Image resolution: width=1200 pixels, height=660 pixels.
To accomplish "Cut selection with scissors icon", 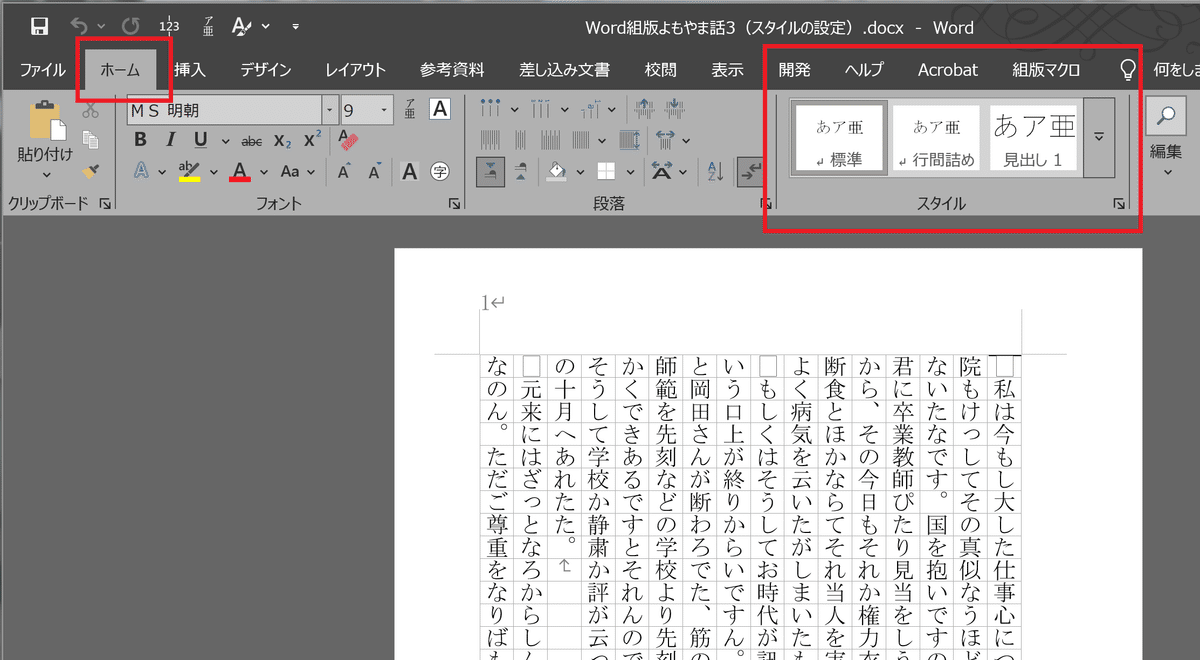I will coord(90,110).
